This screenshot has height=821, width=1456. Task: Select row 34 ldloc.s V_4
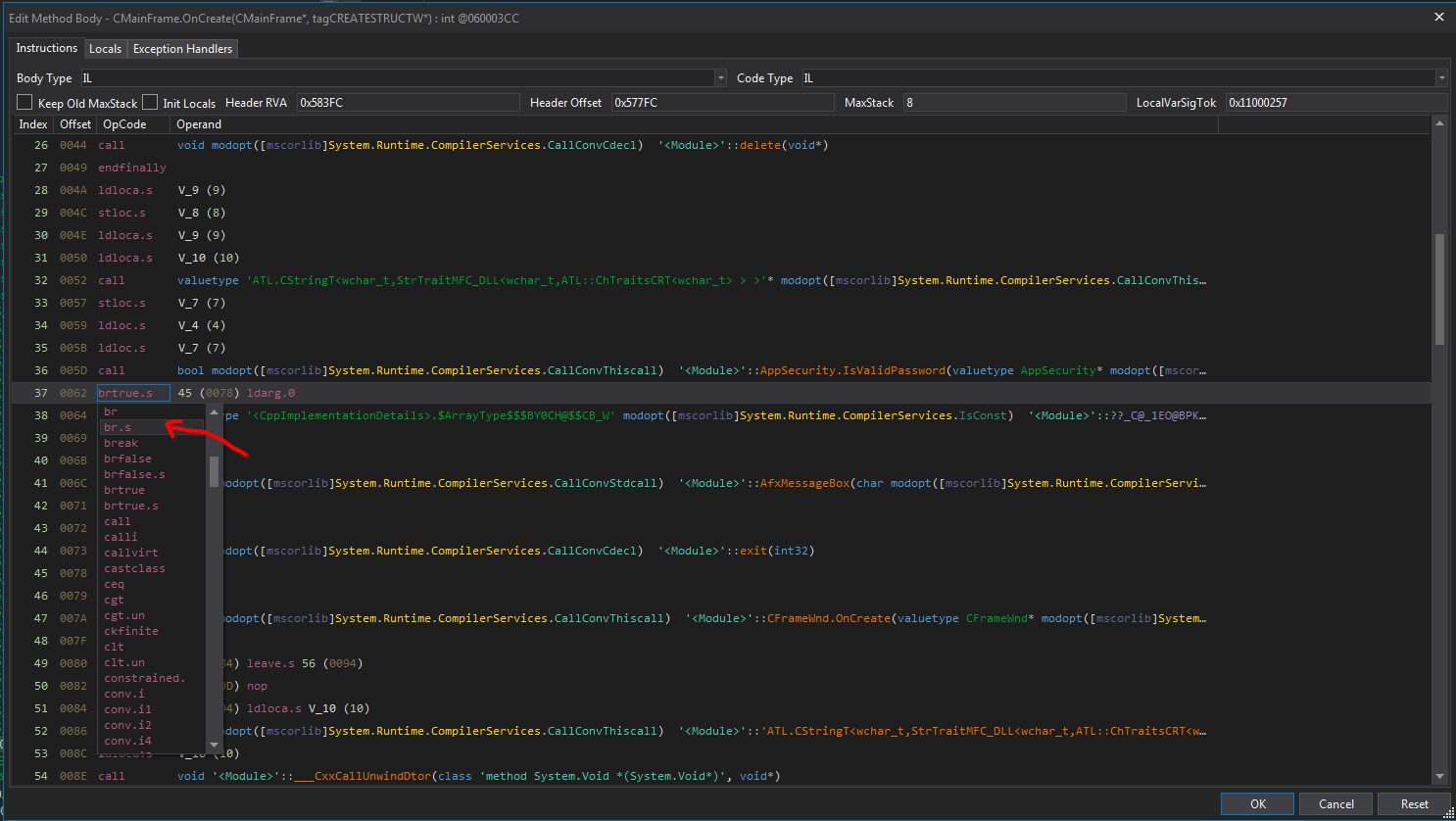pyautogui.click(x=720, y=325)
